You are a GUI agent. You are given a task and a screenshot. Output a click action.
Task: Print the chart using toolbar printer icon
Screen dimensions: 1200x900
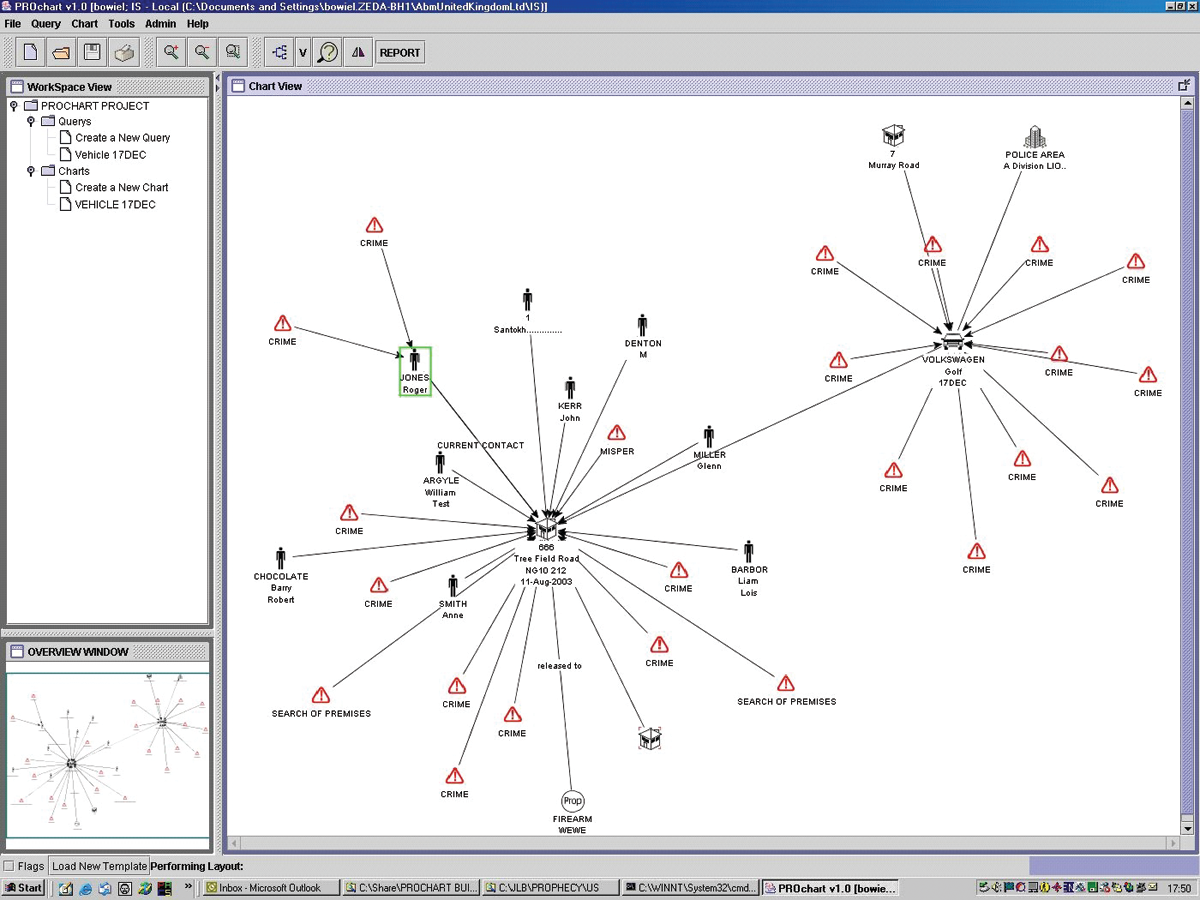[124, 51]
